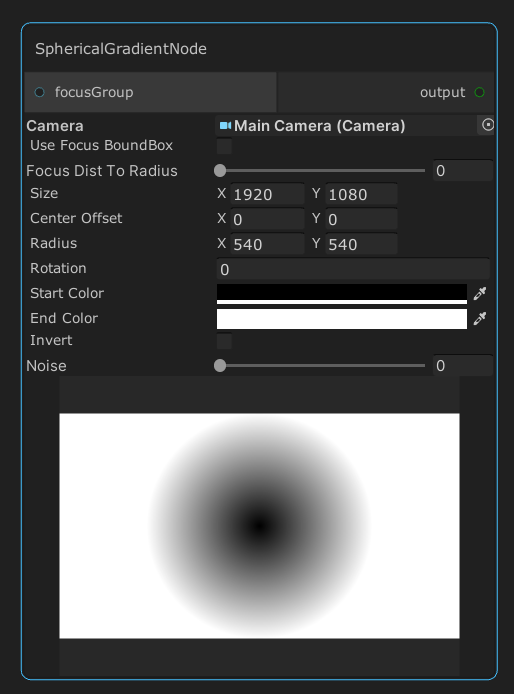Pick Start Color with the eyedropper
Viewport: 514px width, 694px height.
(x=480, y=293)
